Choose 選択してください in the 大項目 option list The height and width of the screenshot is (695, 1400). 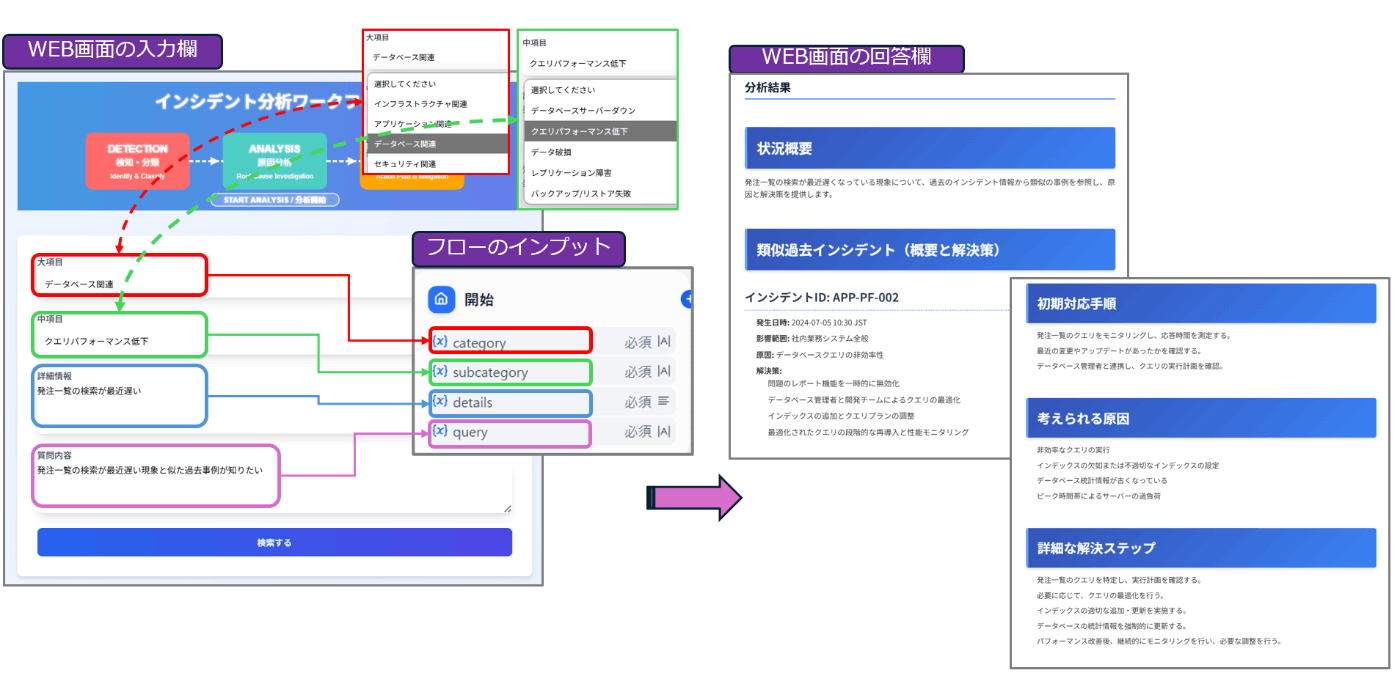pos(436,84)
